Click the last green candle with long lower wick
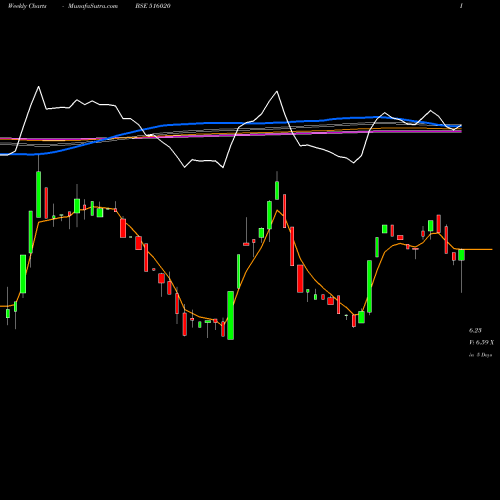The image size is (500, 500). tap(461, 255)
